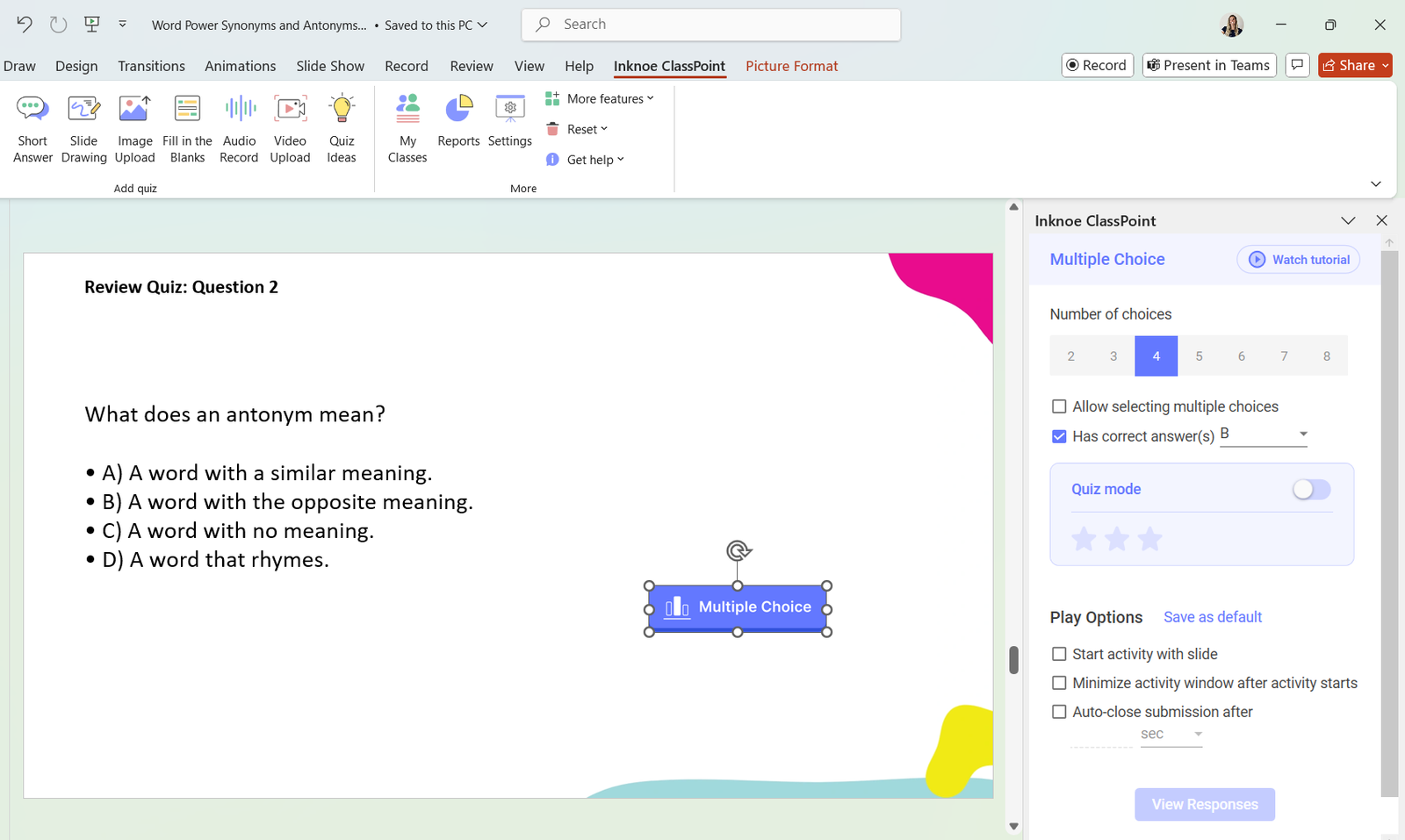Check Start activity with slide

point(1059,654)
